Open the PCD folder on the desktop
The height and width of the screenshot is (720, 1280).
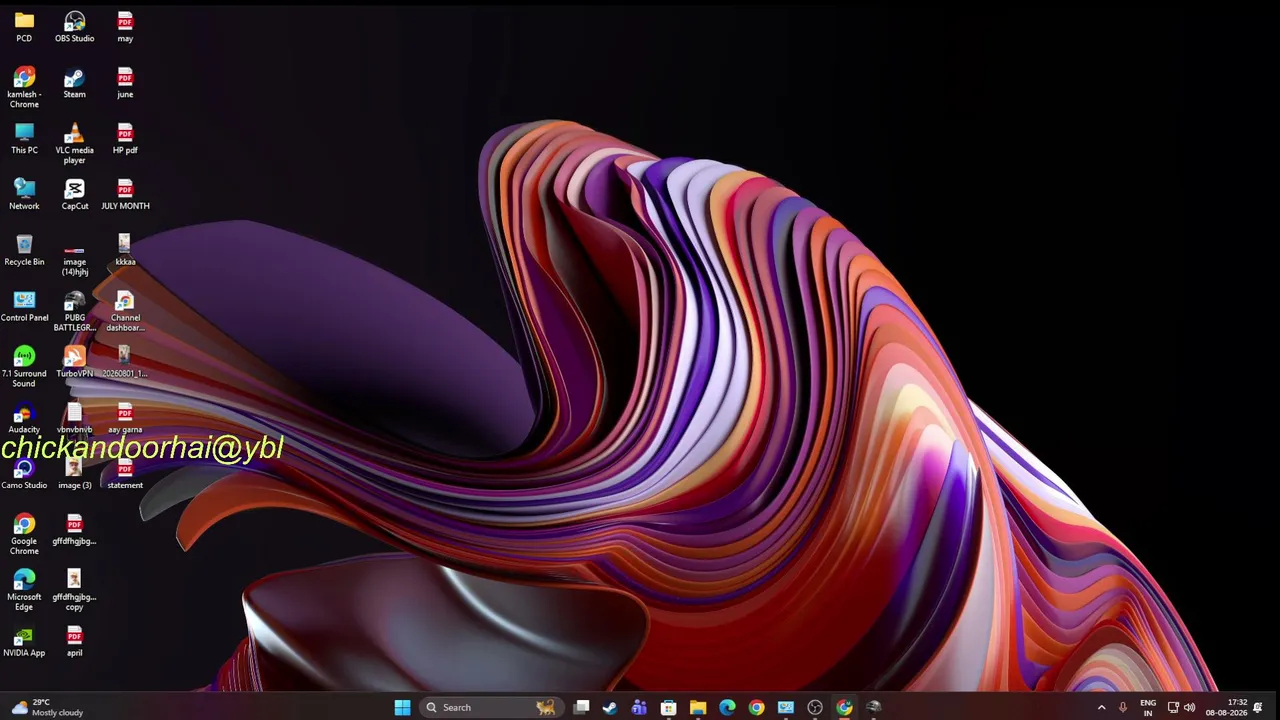point(24,27)
